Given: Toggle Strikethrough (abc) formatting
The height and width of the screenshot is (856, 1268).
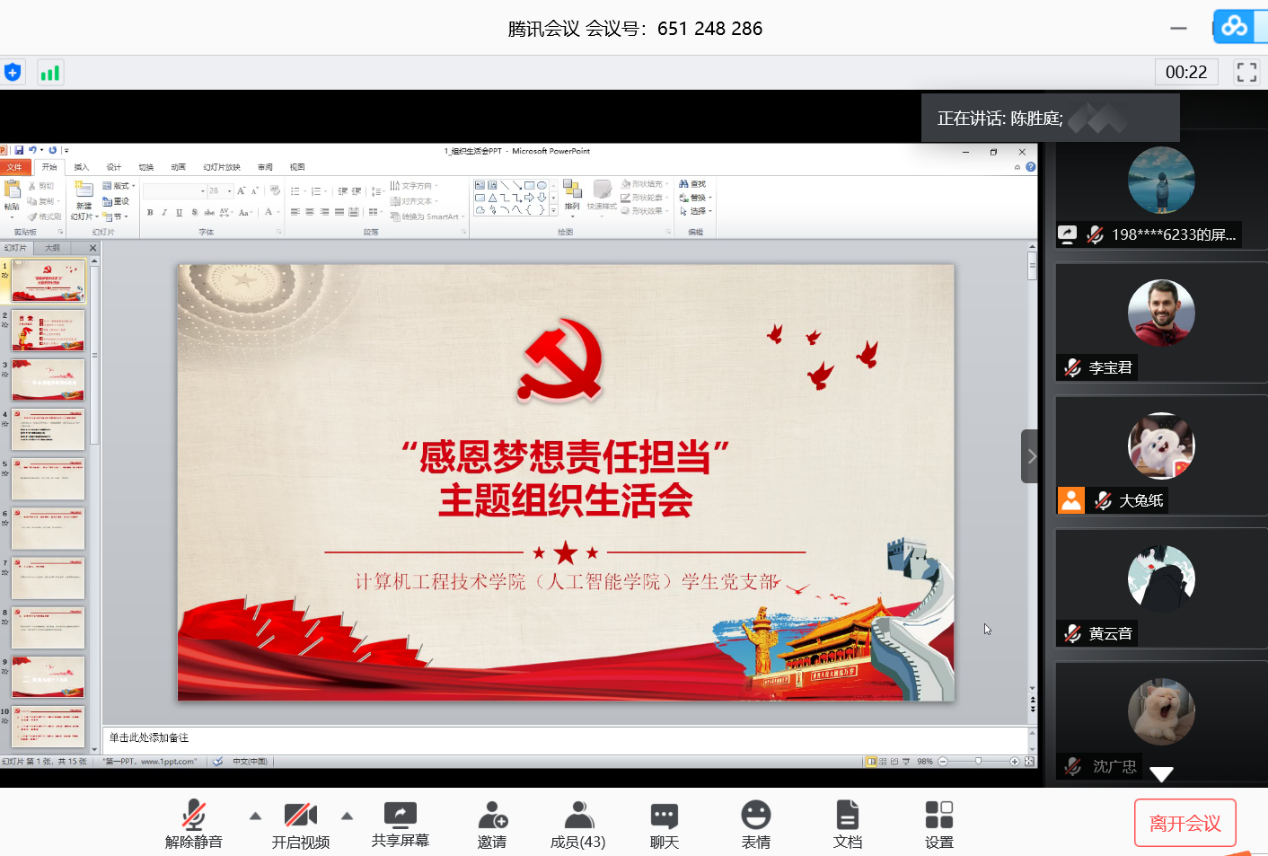Looking at the screenshot, I should [x=209, y=212].
